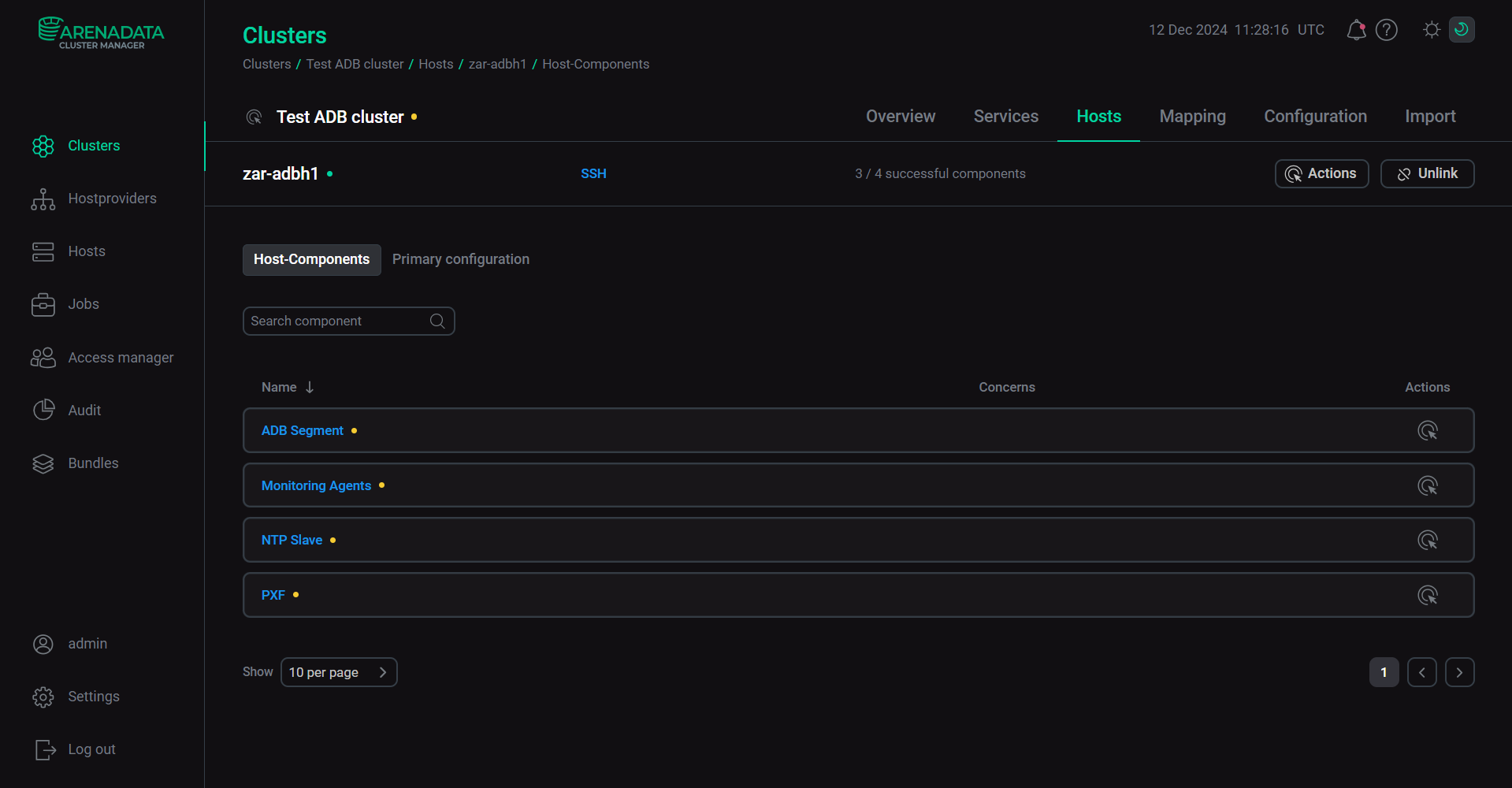This screenshot has height=788, width=1512.
Task: Open the Hostproviders menu item
Action: [x=112, y=199]
